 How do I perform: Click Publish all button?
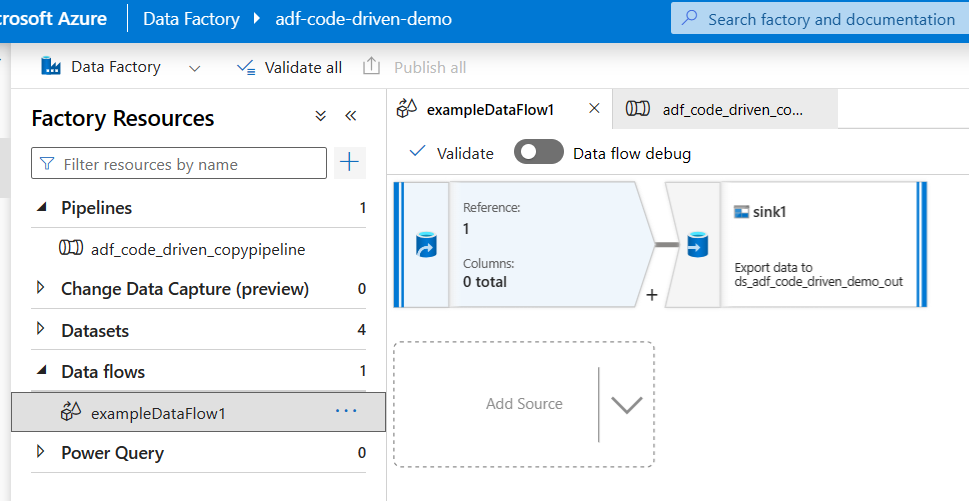tap(414, 67)
